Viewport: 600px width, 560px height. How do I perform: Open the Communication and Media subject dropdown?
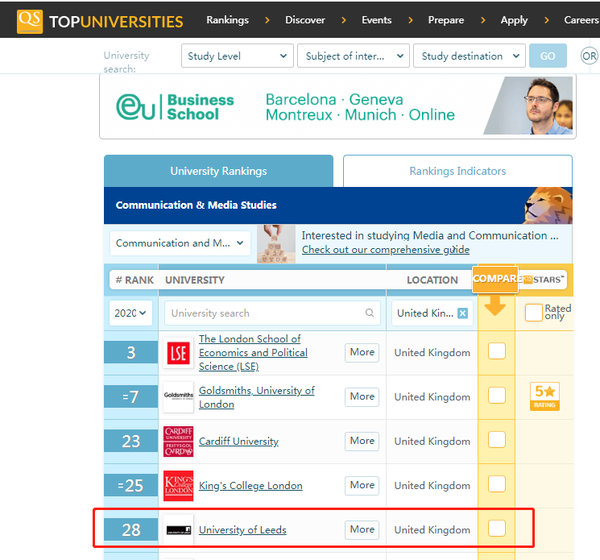[x=180, y=243]
